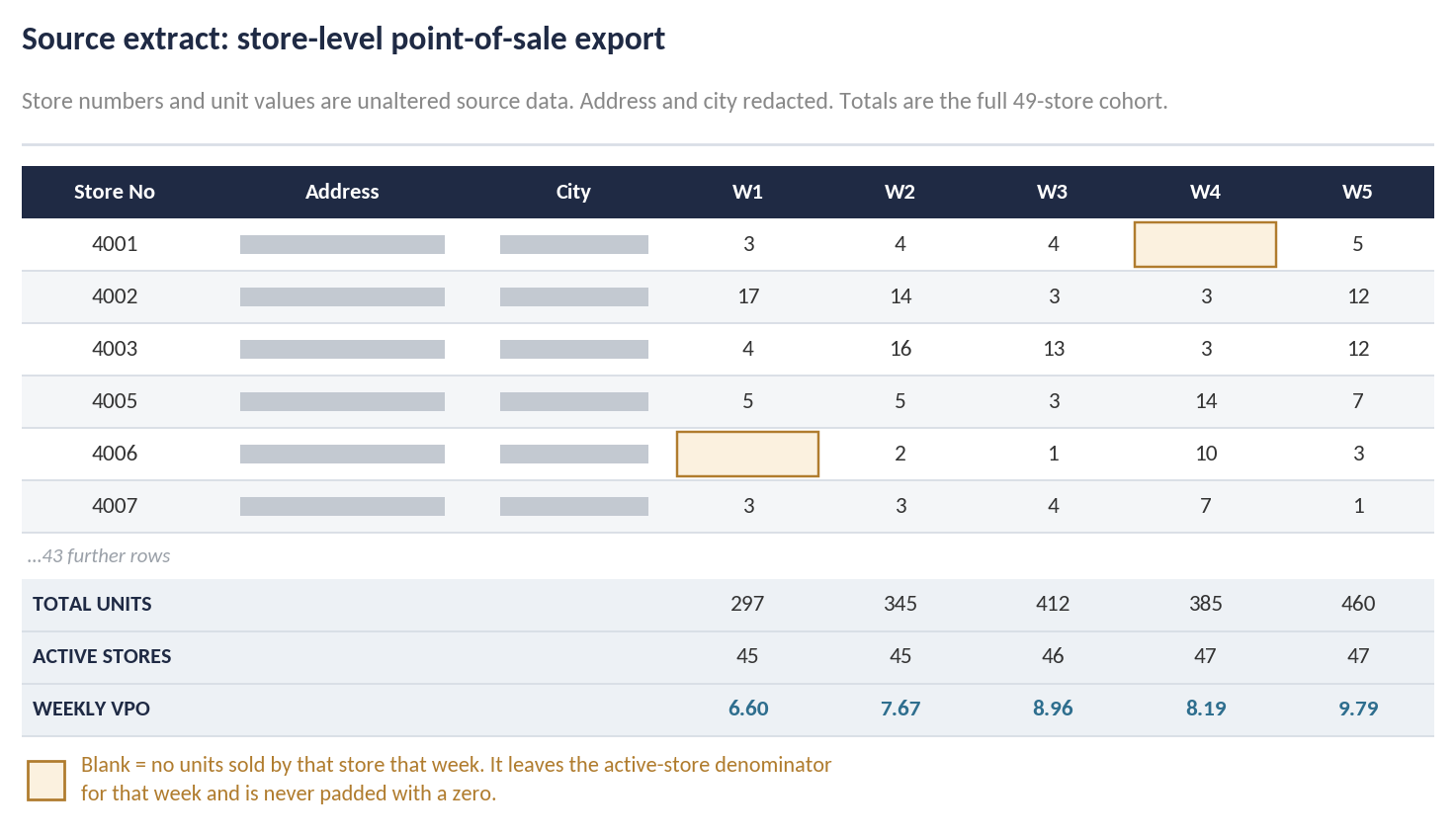
Task: Click the W5 value 1 for store 4007
Action: 1359,506
